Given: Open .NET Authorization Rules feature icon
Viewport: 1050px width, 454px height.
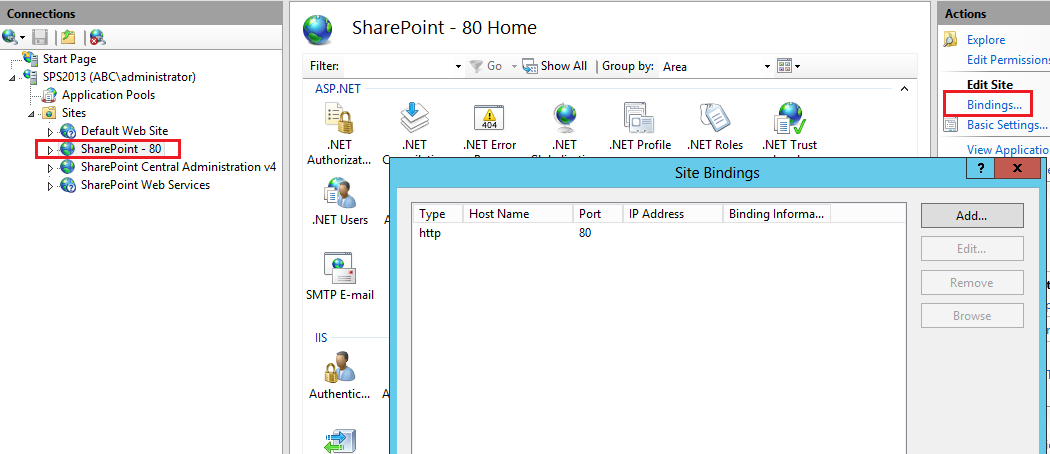Looking at the screenshot, I should pos(339,118).
